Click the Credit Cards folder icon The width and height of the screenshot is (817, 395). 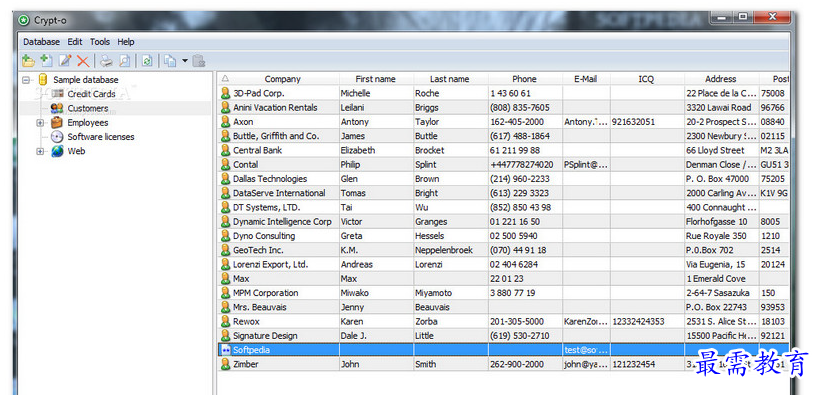pos(57,94)
